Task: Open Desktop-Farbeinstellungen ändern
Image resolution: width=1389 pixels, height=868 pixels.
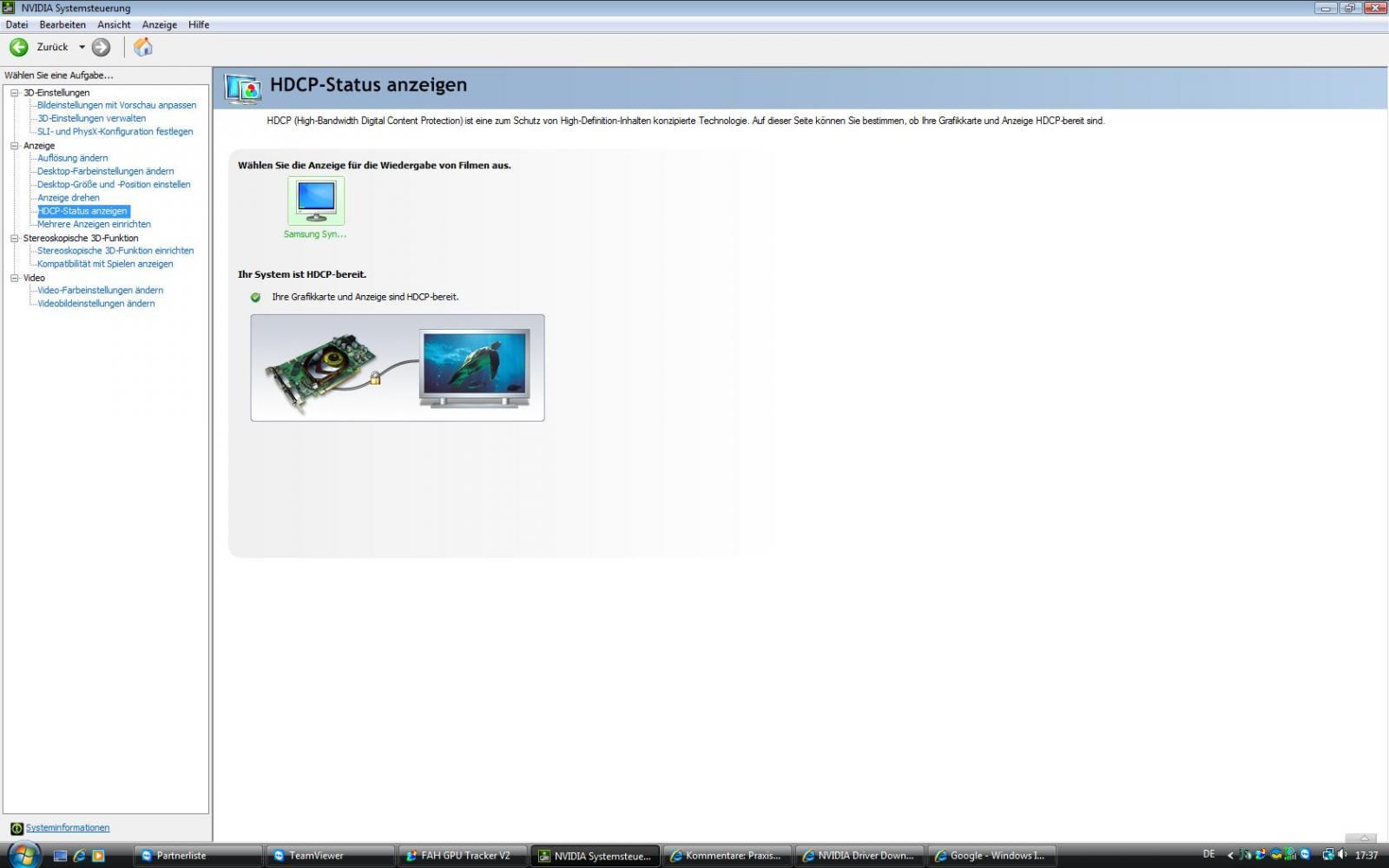Action: pos(105,171)
